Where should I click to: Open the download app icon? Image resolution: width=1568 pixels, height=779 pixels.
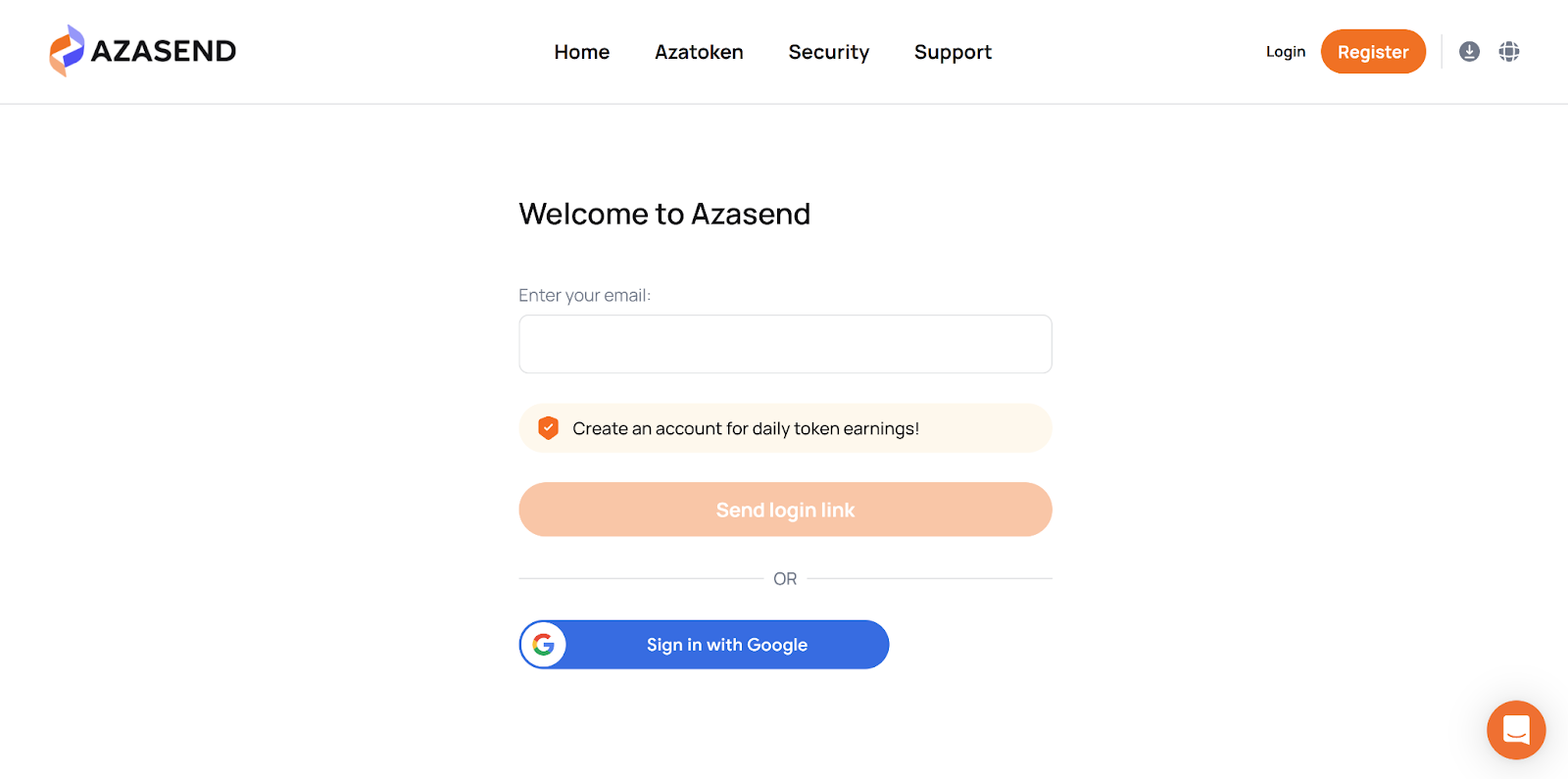(1469, 51)
